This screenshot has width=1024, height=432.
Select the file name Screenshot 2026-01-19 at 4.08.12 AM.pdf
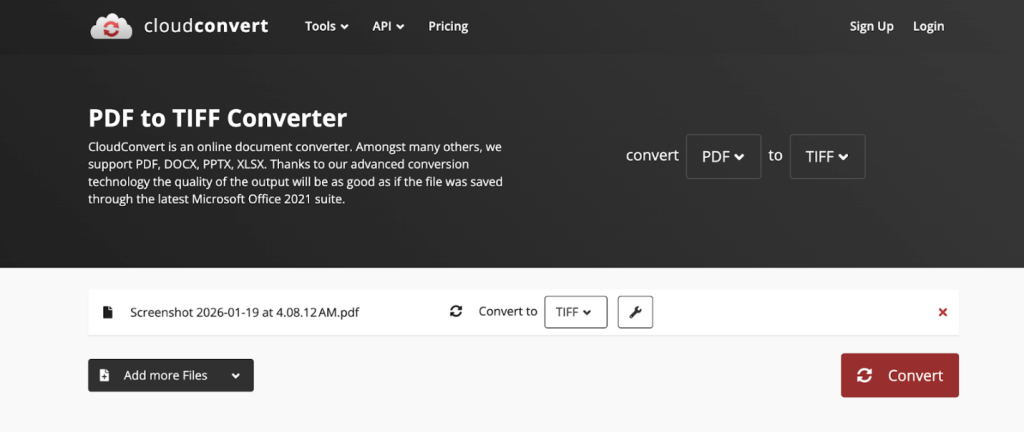244,313
